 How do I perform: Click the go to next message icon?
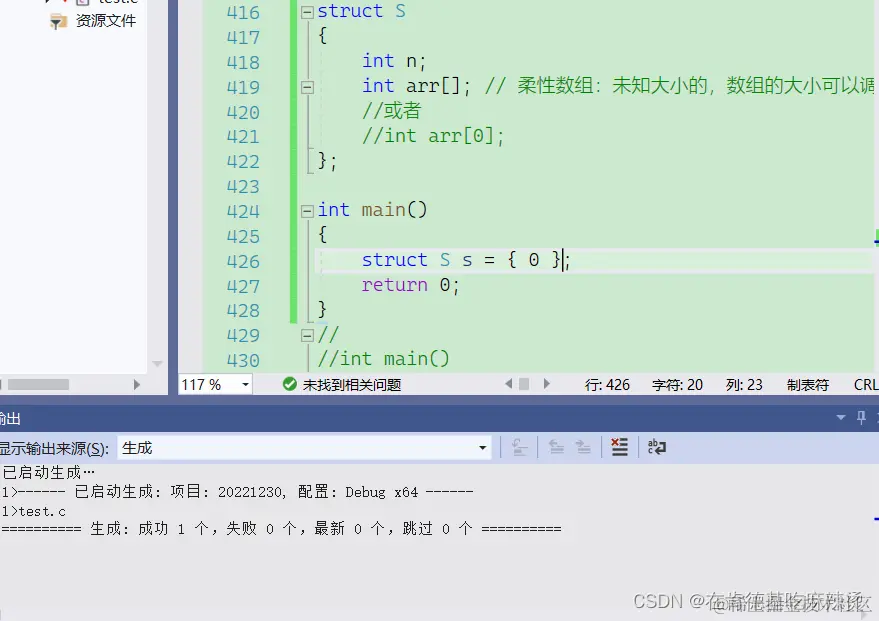[583, 447]
